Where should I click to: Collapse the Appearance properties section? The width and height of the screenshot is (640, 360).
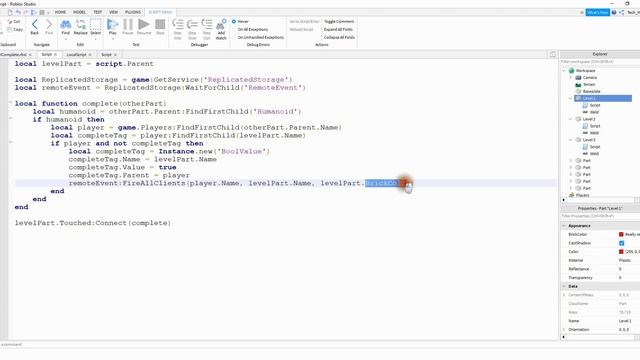tap(564, 226)
